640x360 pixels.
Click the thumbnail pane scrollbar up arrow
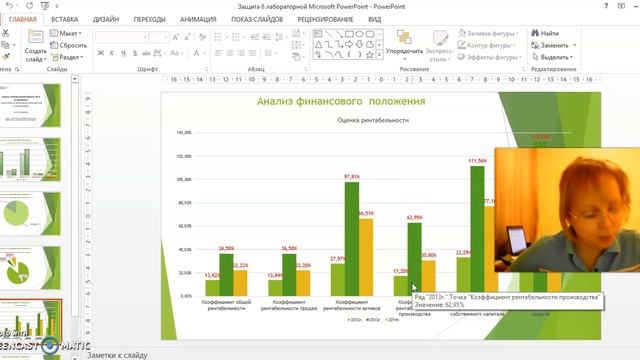(75, 79)
